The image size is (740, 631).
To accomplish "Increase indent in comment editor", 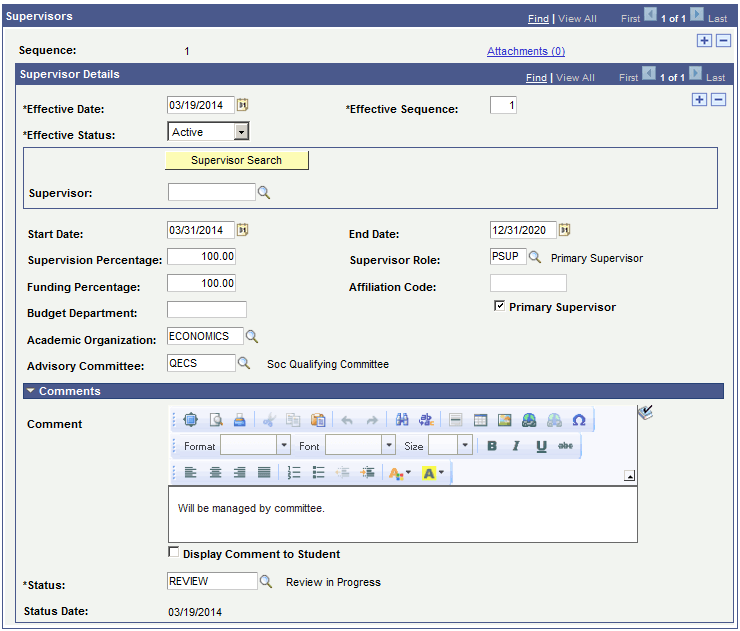I will tap(367, 472).
